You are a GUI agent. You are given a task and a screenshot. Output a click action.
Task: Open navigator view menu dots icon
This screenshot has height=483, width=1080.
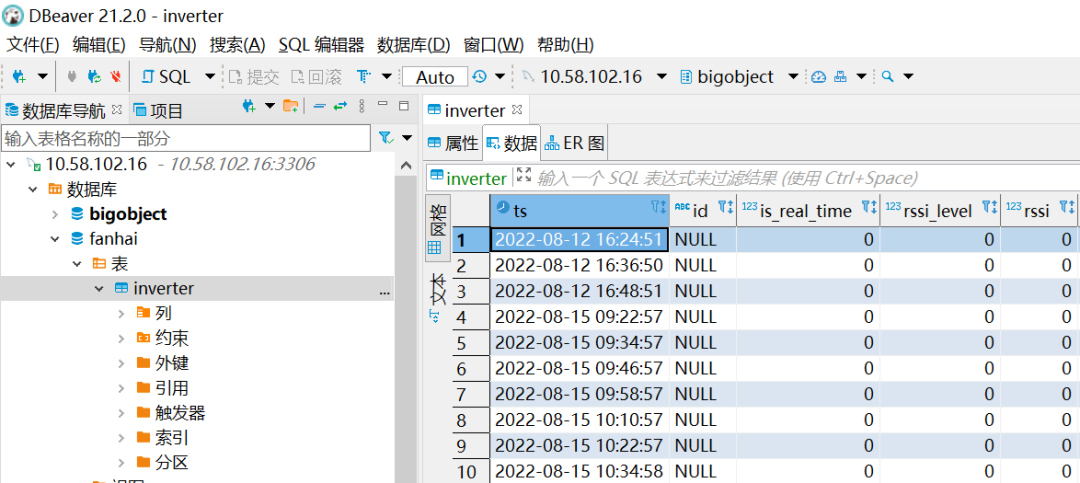click(x=362, y=106)
